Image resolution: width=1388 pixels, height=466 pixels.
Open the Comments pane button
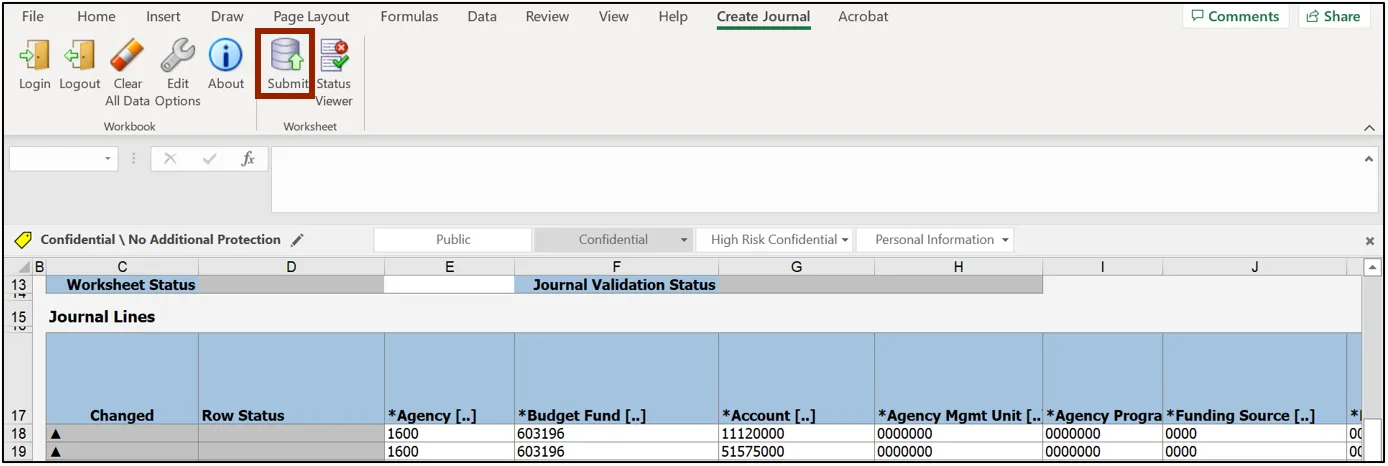[x=1235, y=16]
